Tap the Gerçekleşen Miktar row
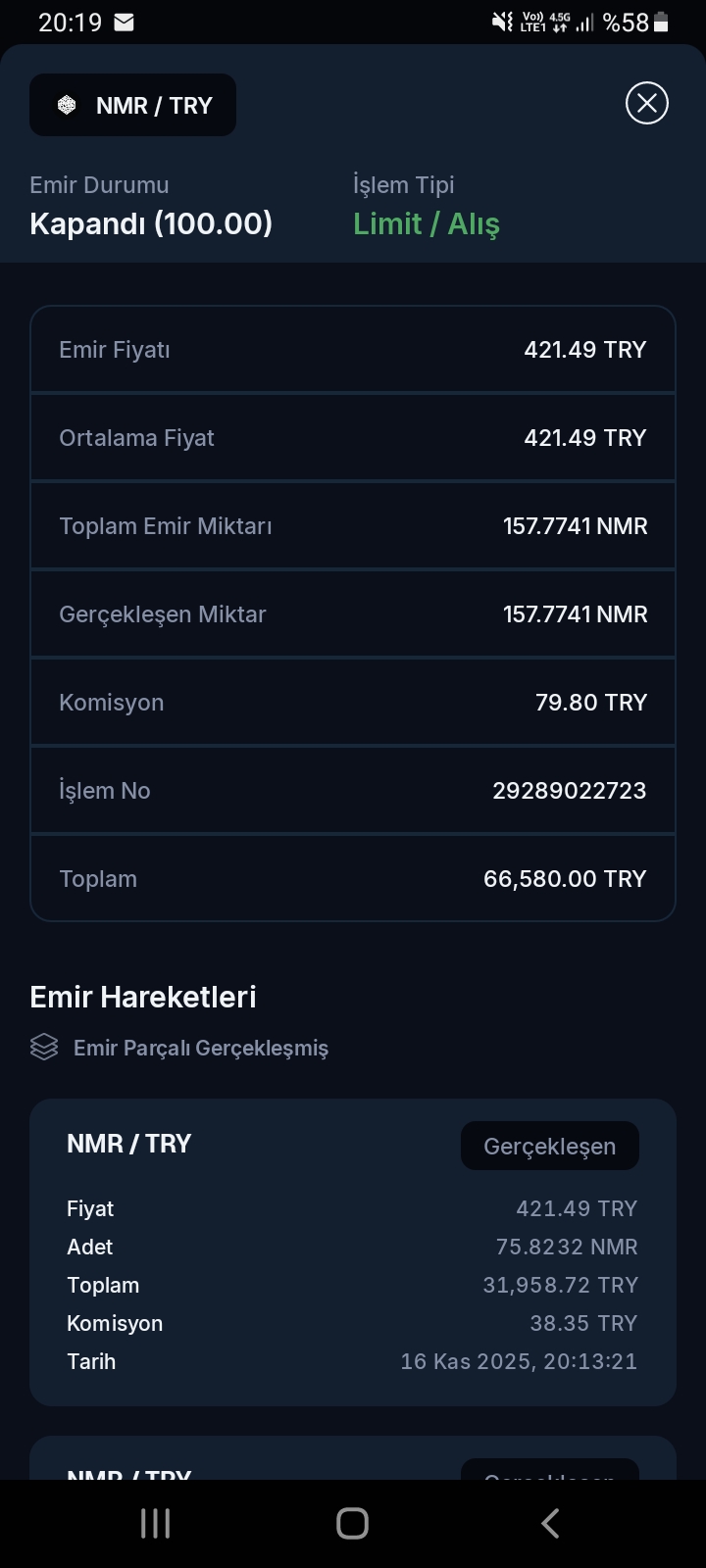 353,614
